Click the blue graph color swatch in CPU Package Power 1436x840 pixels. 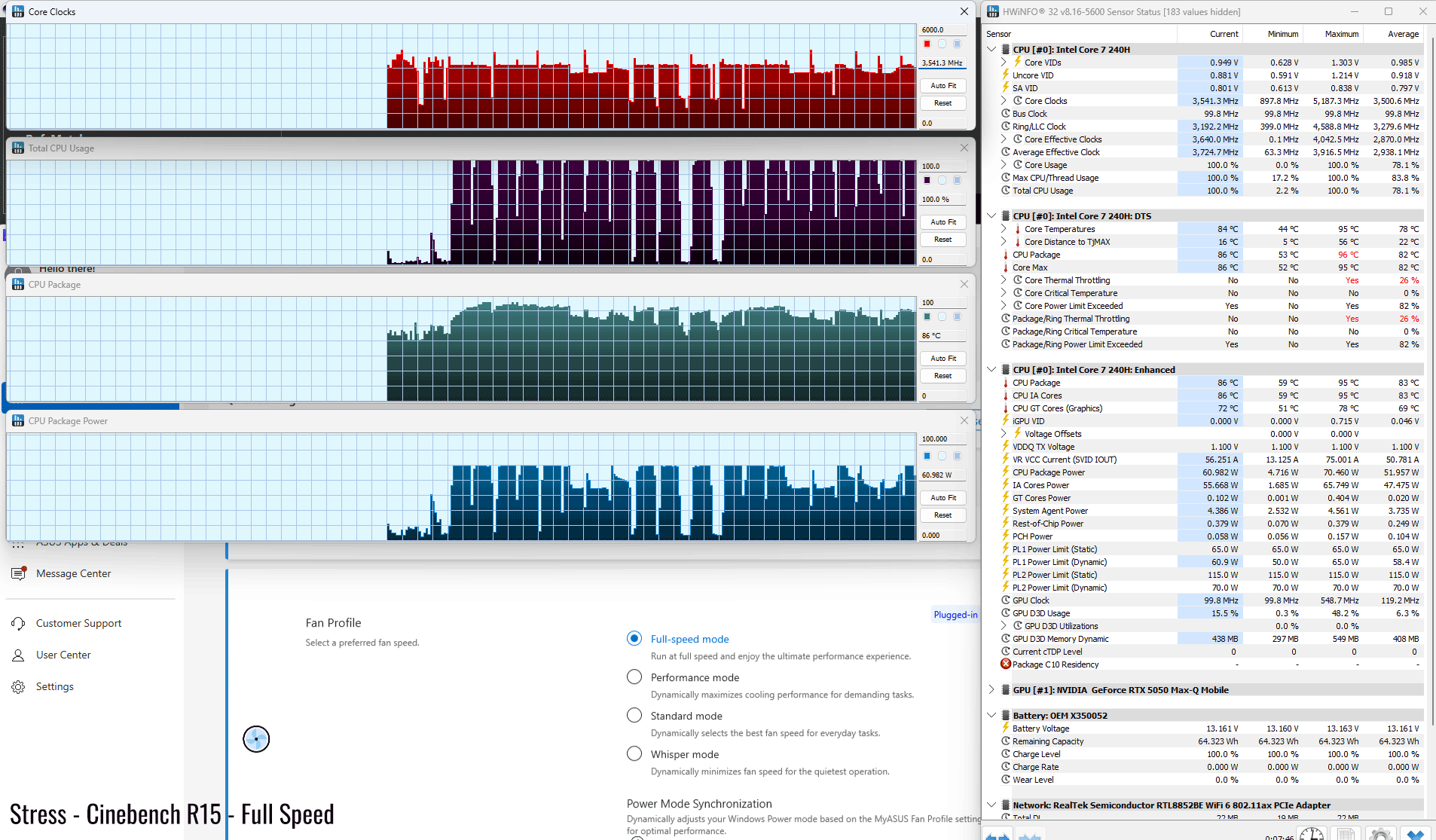click(x=927, y=456)
